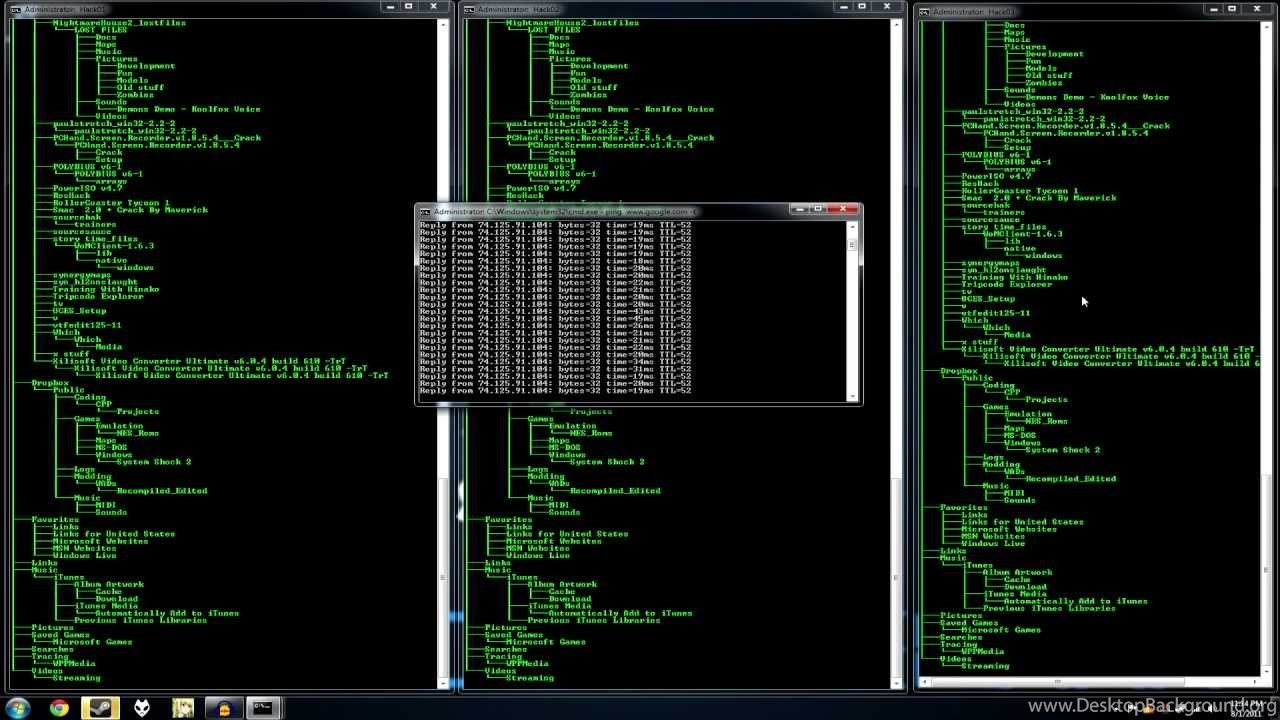The image size is (1280, 720).
Task: Click the ping reply line with time=26ms
Action: tap(555, 326)
